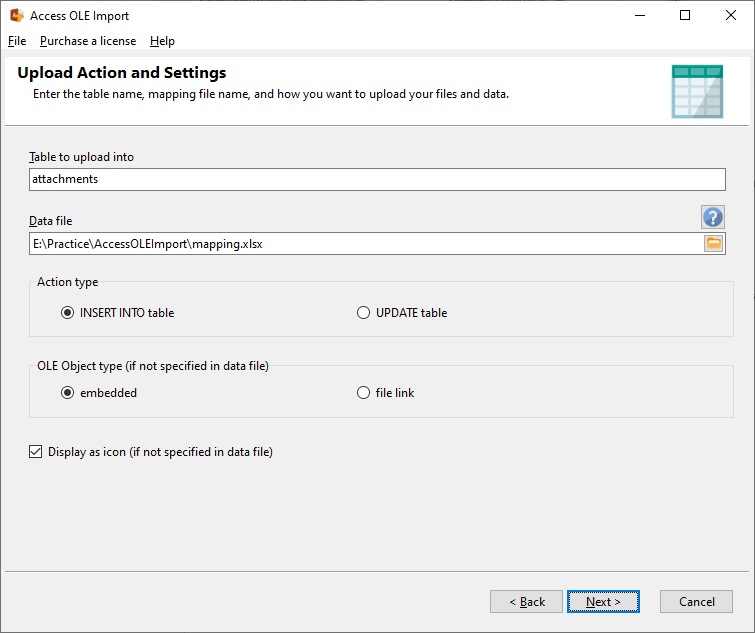Select the UPDATE table action type

click(364, 313)
